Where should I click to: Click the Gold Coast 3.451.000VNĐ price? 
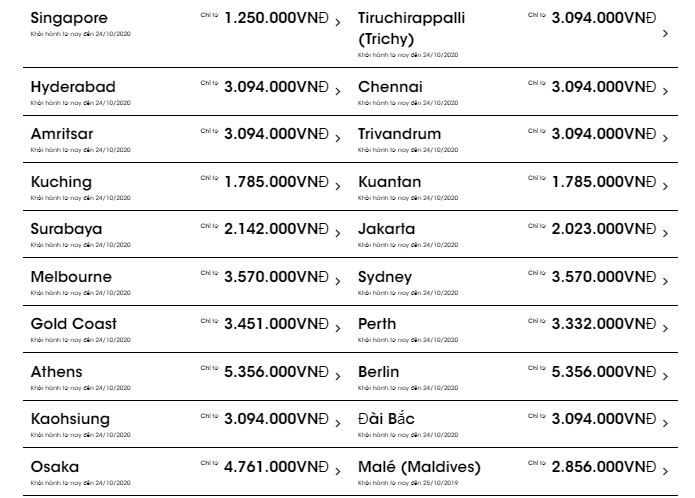point(276,324)
